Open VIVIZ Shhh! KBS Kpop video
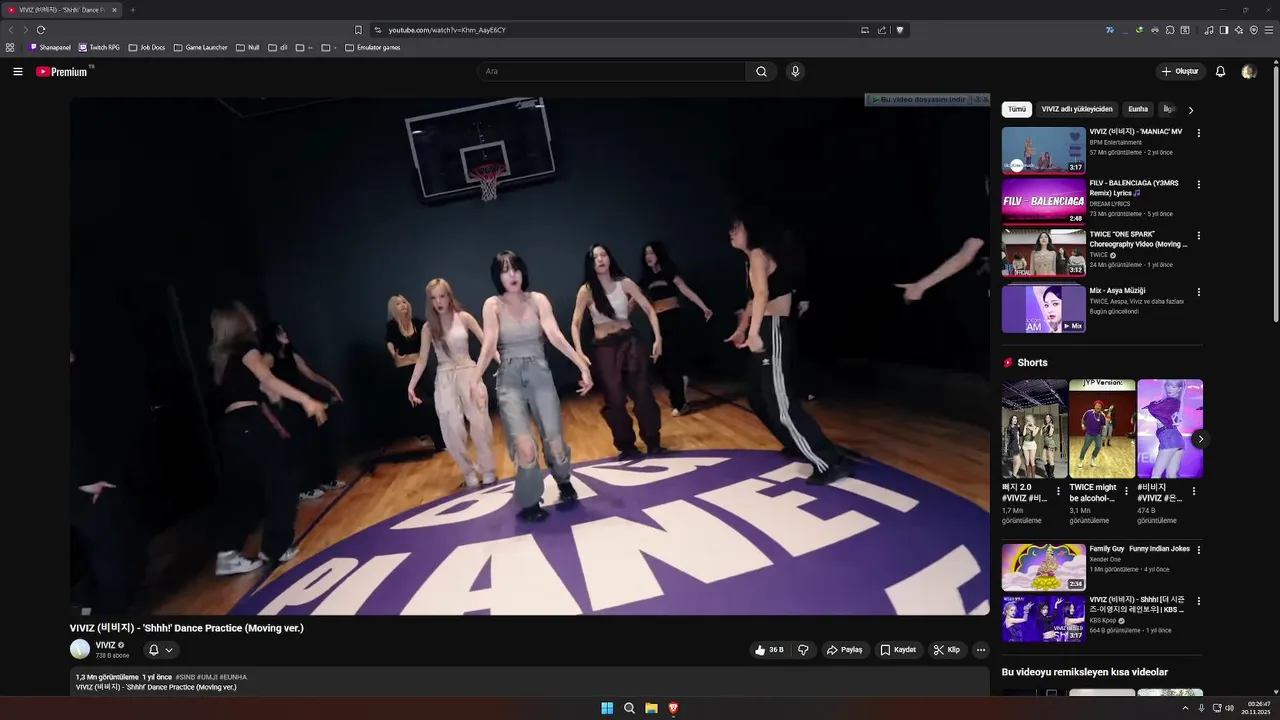Viewport: 1280px width, 720px height. click(x=1043, y=619)
